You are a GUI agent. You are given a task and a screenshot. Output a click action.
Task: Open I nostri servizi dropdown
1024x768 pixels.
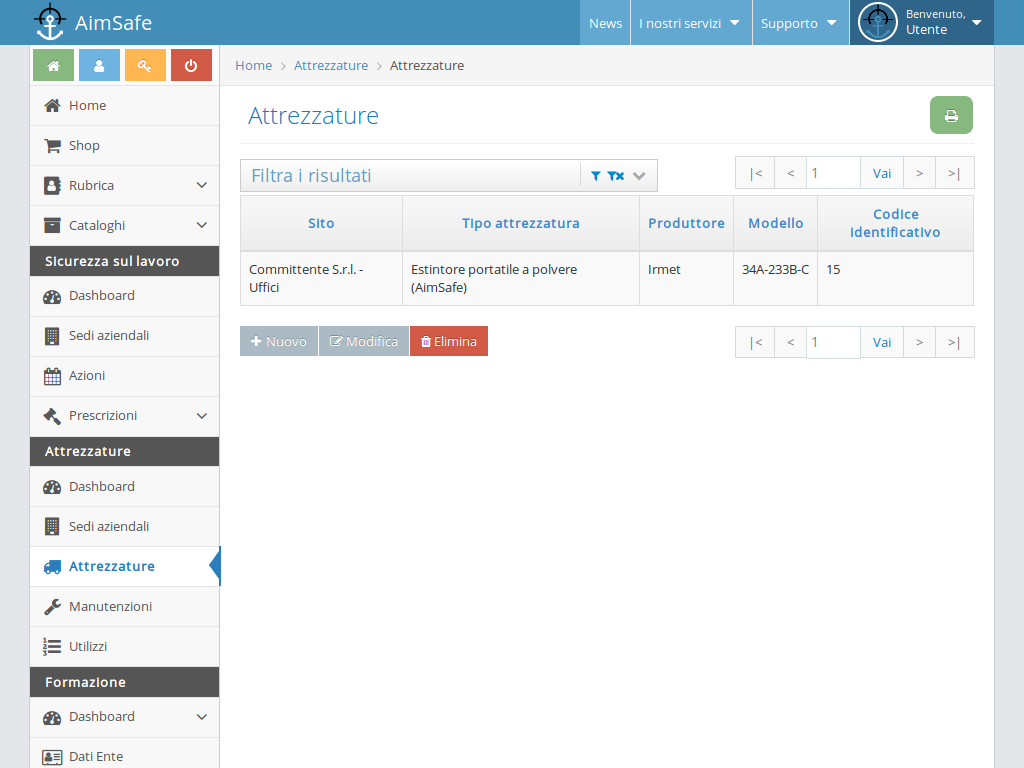(691, 23)
